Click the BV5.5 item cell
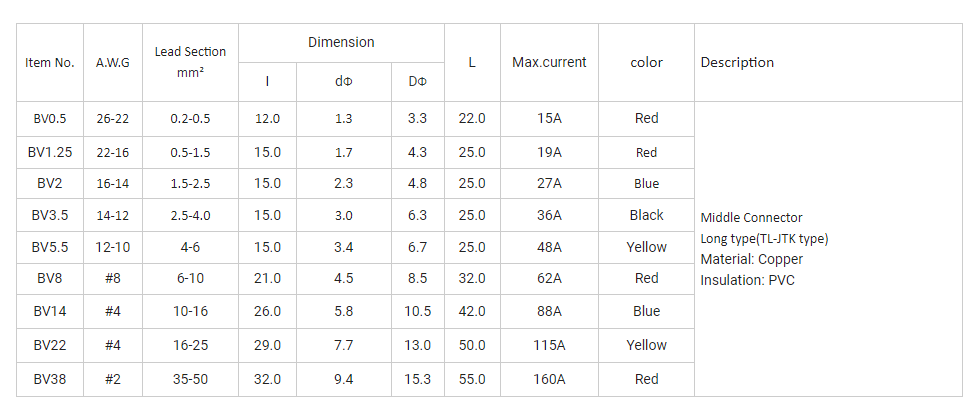This screenshot has width=973, height=413. point(50,247)
